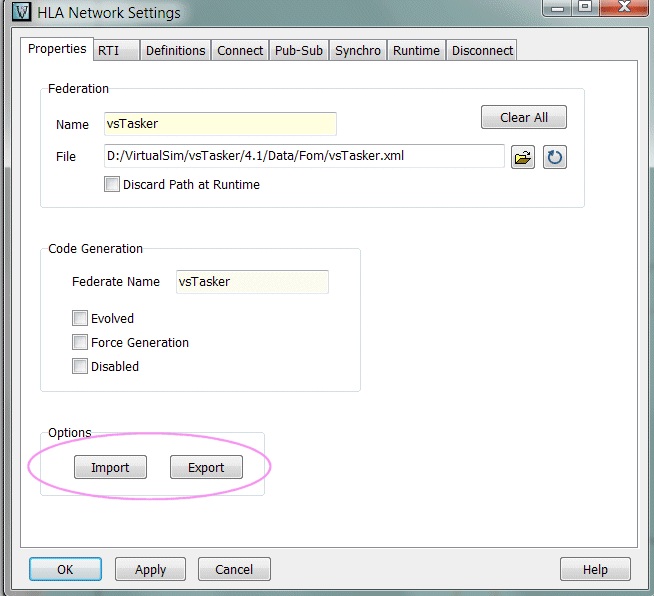Viewport: 654px width, 596px height.
Task: Click the browse folder icon for FOM file
Action: point(522,158)
